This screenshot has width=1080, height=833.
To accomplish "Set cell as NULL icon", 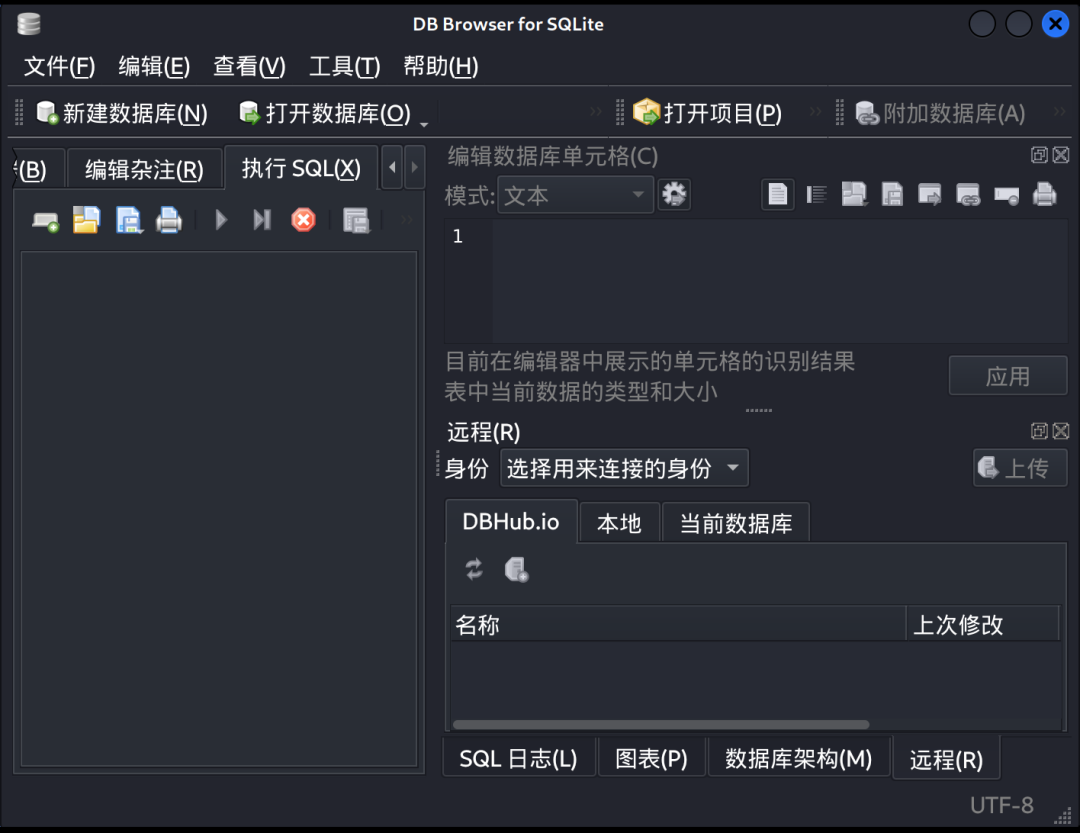I will (1006, 196).
